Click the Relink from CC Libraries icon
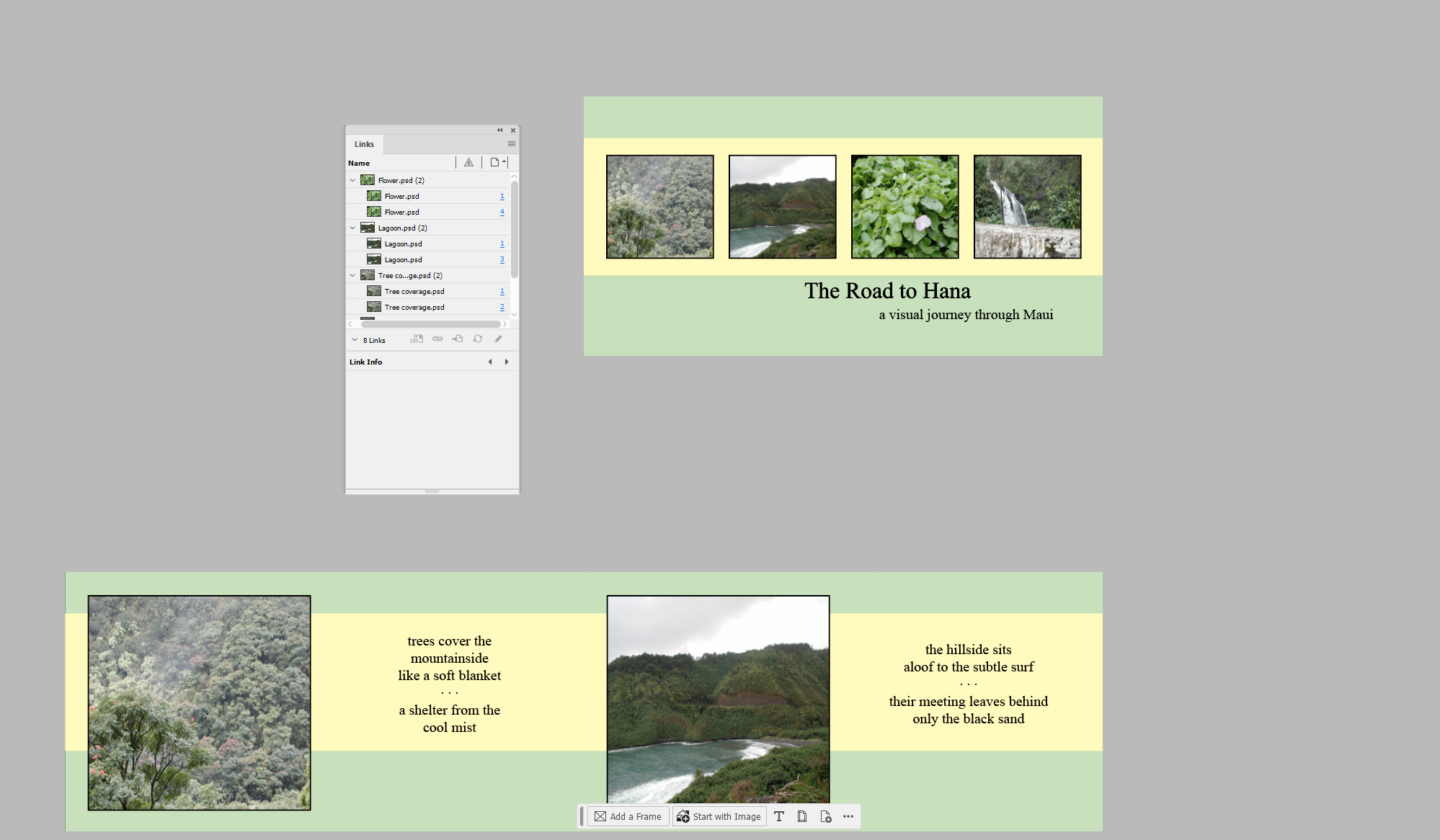This screenshot has width=1440, height=840. click(417, 339)
